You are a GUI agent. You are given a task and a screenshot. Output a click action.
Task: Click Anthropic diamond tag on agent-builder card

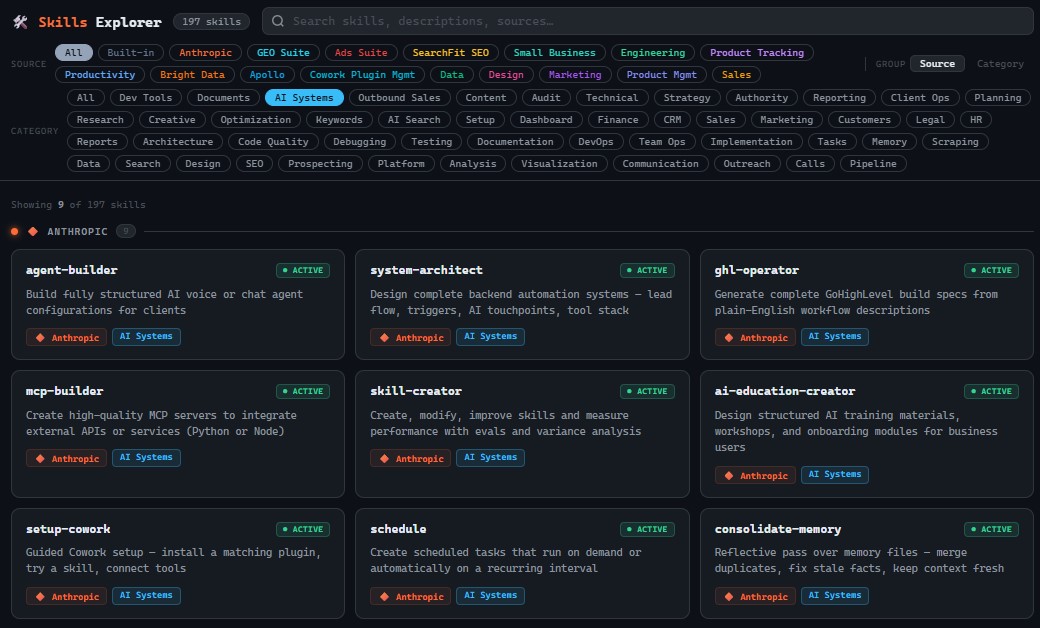(66, 337)
